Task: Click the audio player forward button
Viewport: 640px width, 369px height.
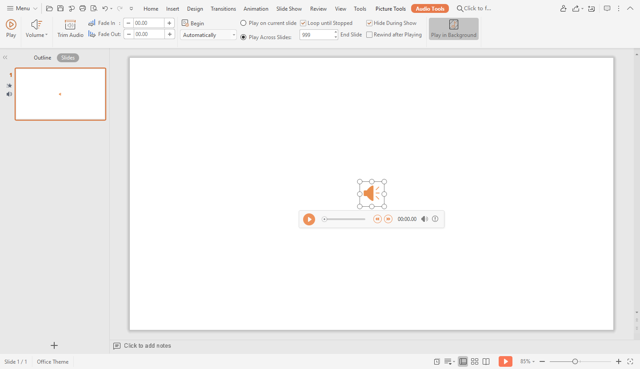Action: 388,219
